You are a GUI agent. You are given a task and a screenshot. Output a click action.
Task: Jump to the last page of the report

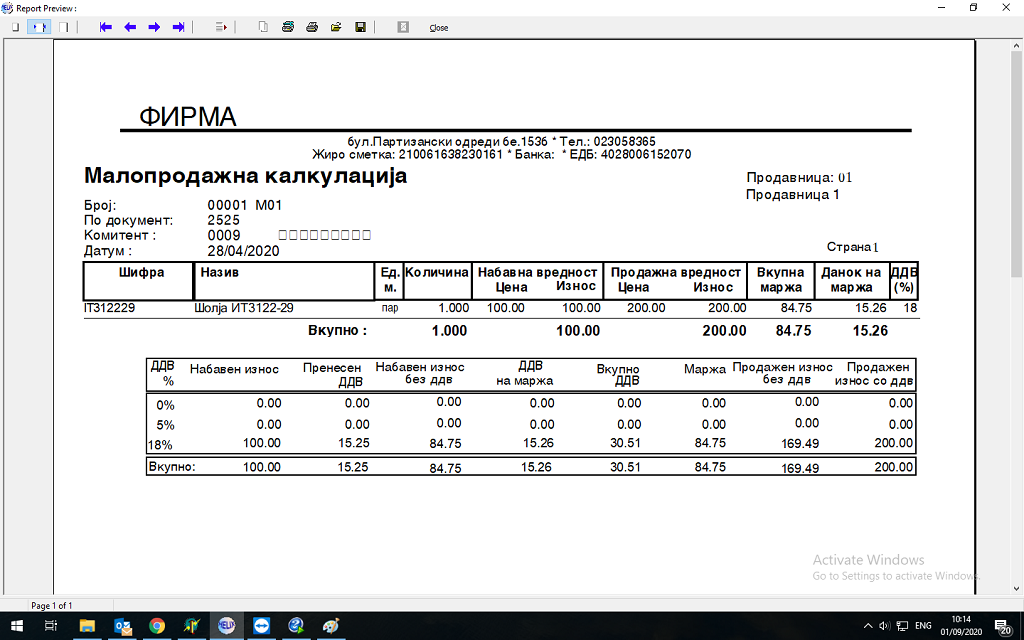pos(178,27)
